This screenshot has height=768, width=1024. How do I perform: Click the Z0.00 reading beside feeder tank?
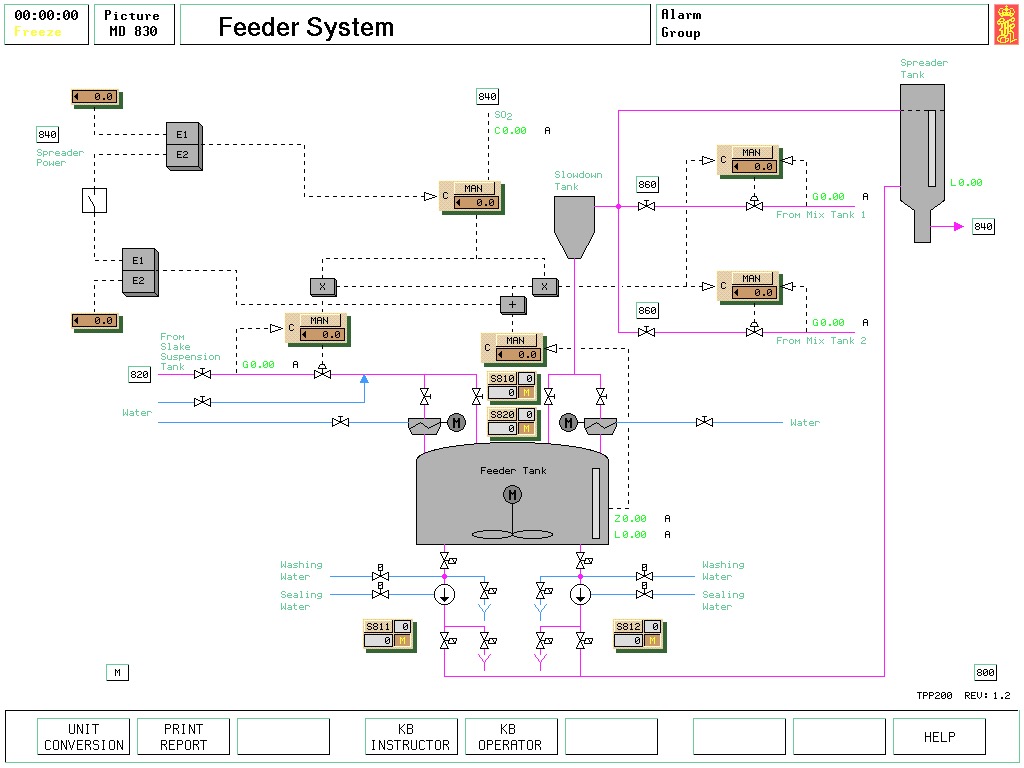[x=630, y=519]
